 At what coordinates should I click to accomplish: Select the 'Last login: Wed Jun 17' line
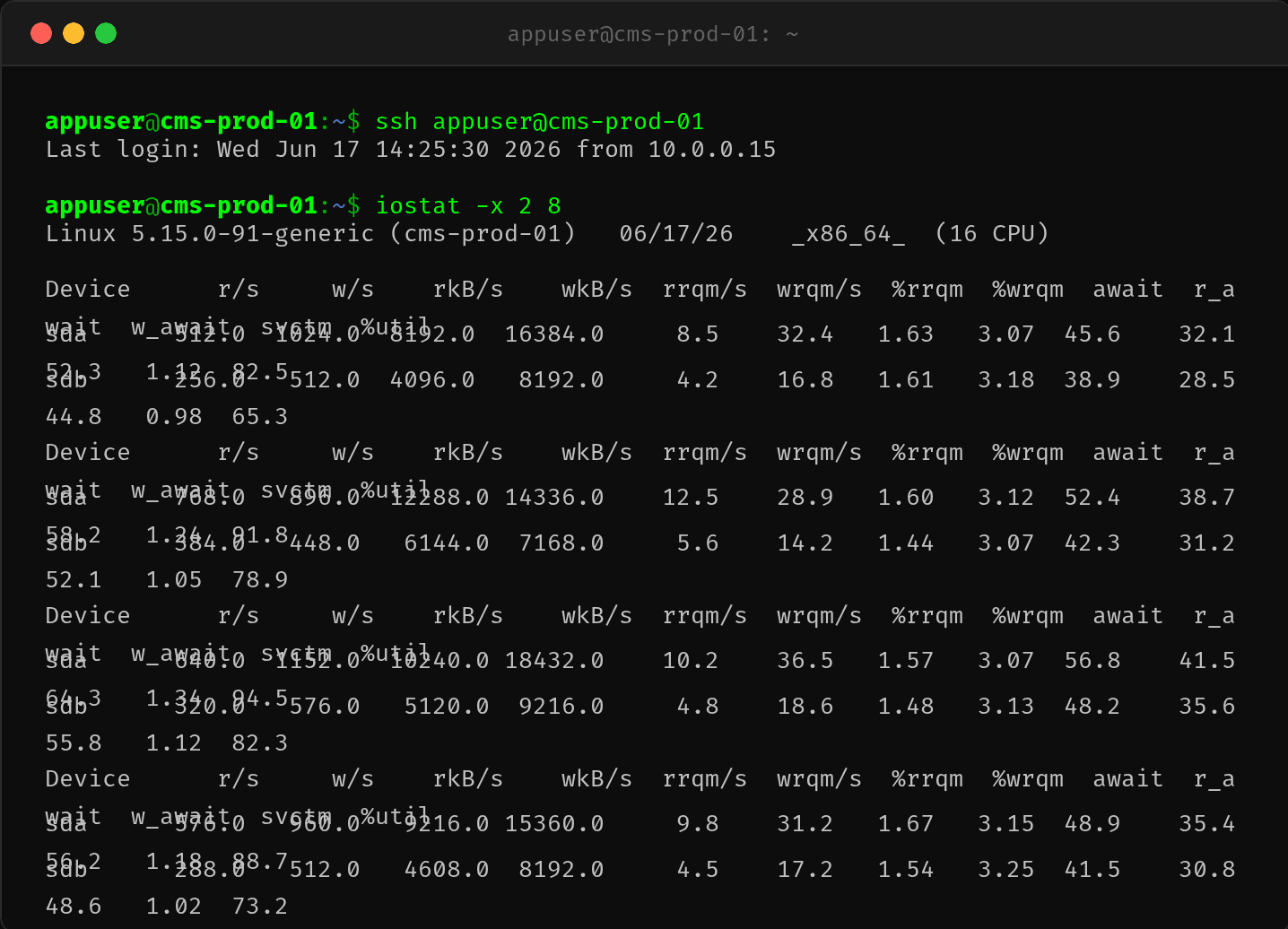pyautogui.click(x=411, y=149)
